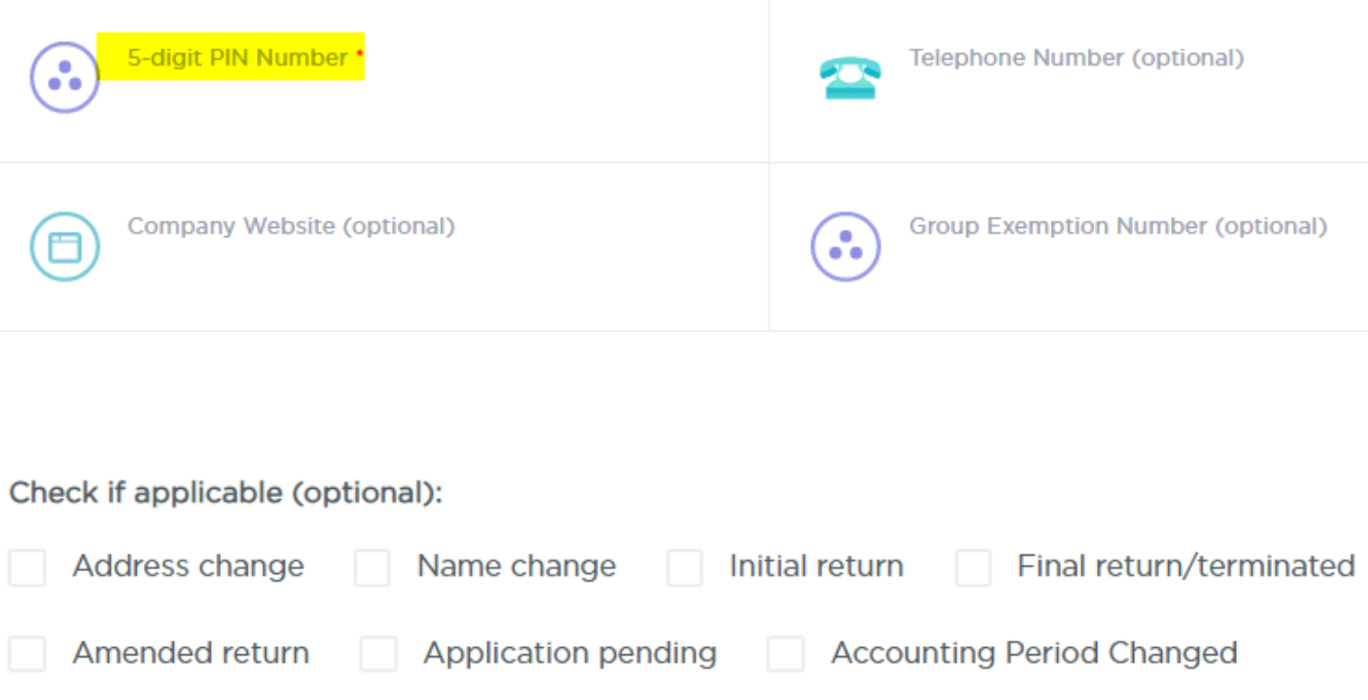This screenshot has height=700, width=1368.
Task: Click the "Final return/terminated" label text
Action: [1185, 566]
